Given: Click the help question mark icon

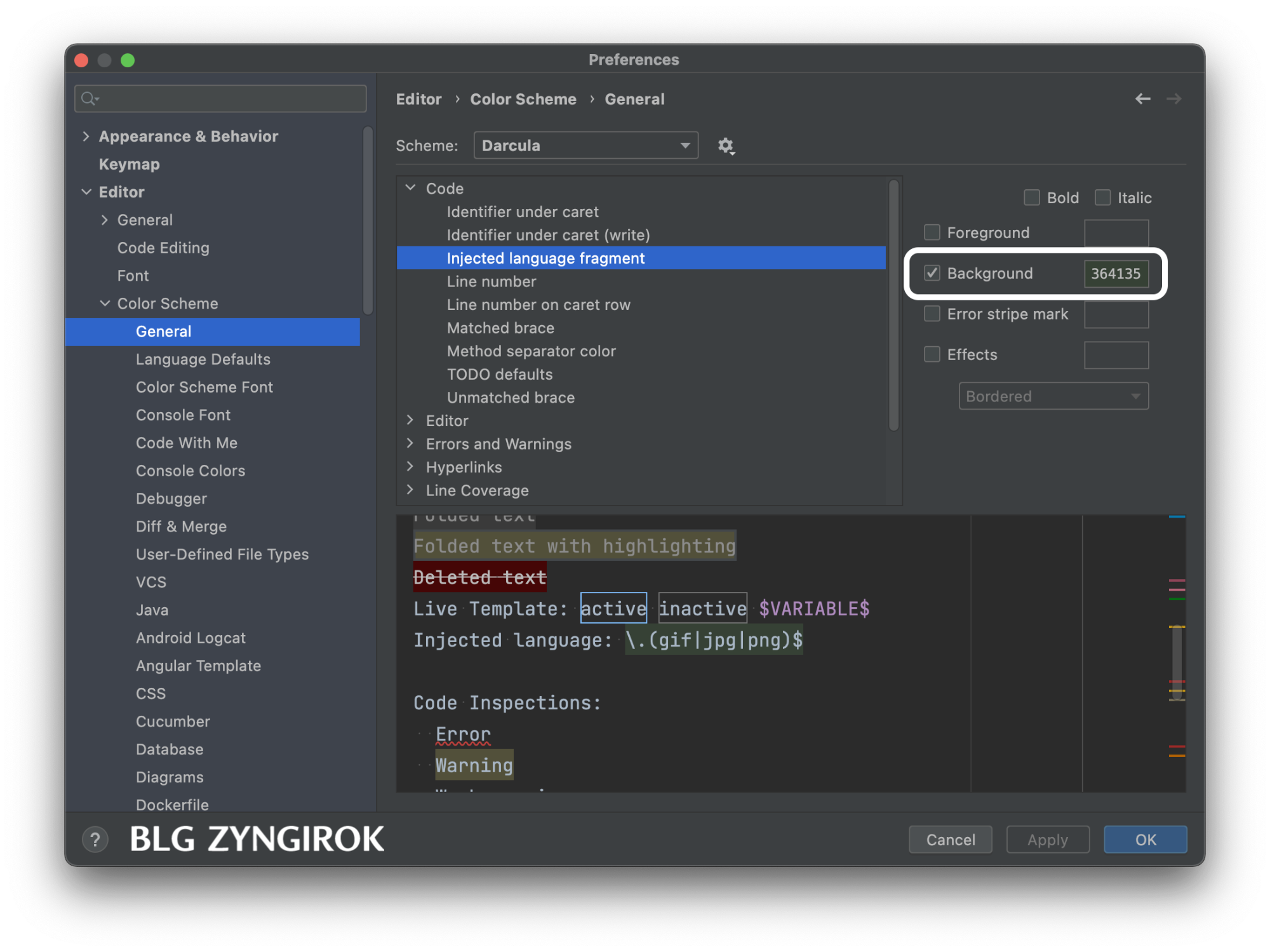Looking at the screenshot, I should tap(95, 840).
